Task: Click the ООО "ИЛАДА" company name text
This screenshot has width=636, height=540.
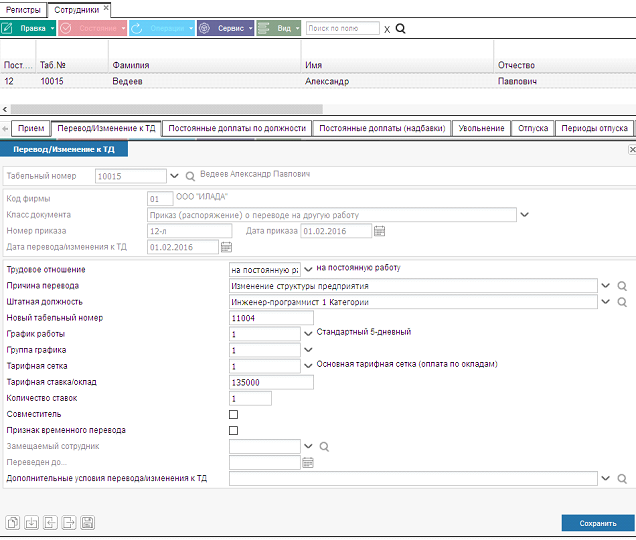Action: pos(202,197)
